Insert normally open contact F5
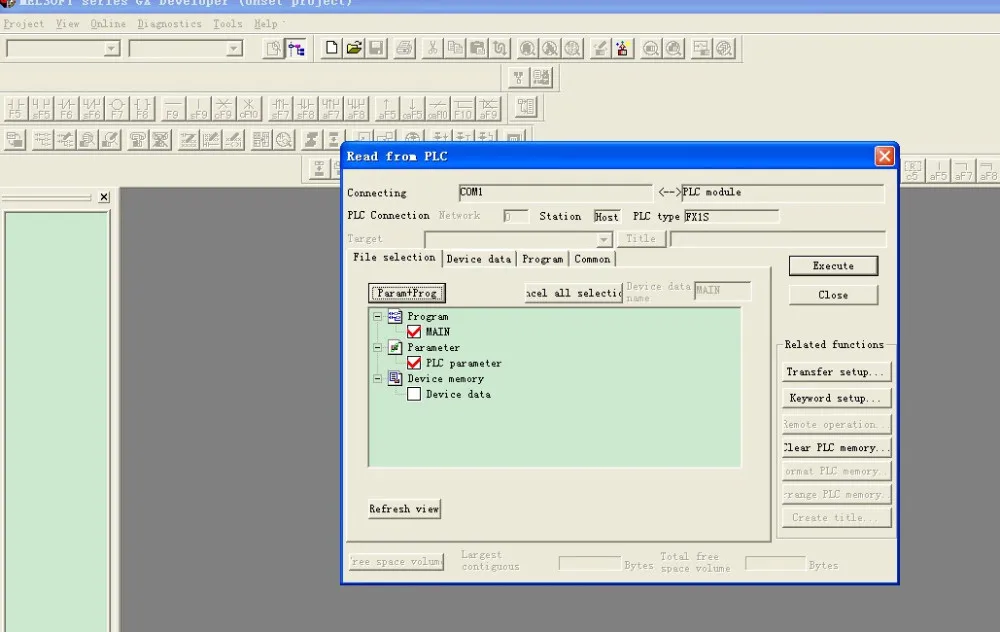 click(x=15, y=108)
